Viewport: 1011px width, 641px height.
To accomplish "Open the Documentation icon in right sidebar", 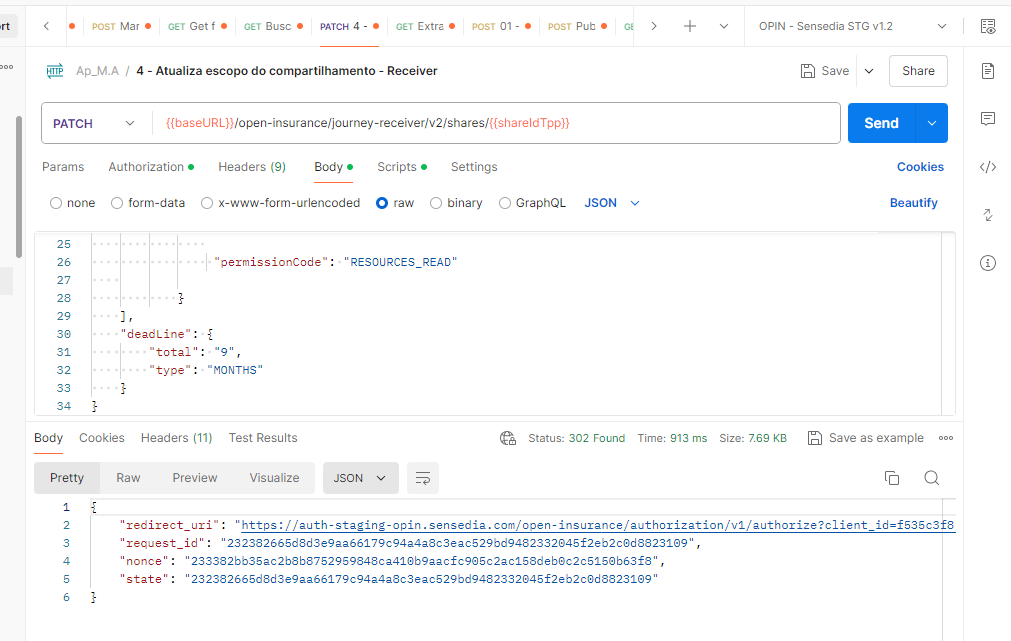I will click(x=988, y=71).
